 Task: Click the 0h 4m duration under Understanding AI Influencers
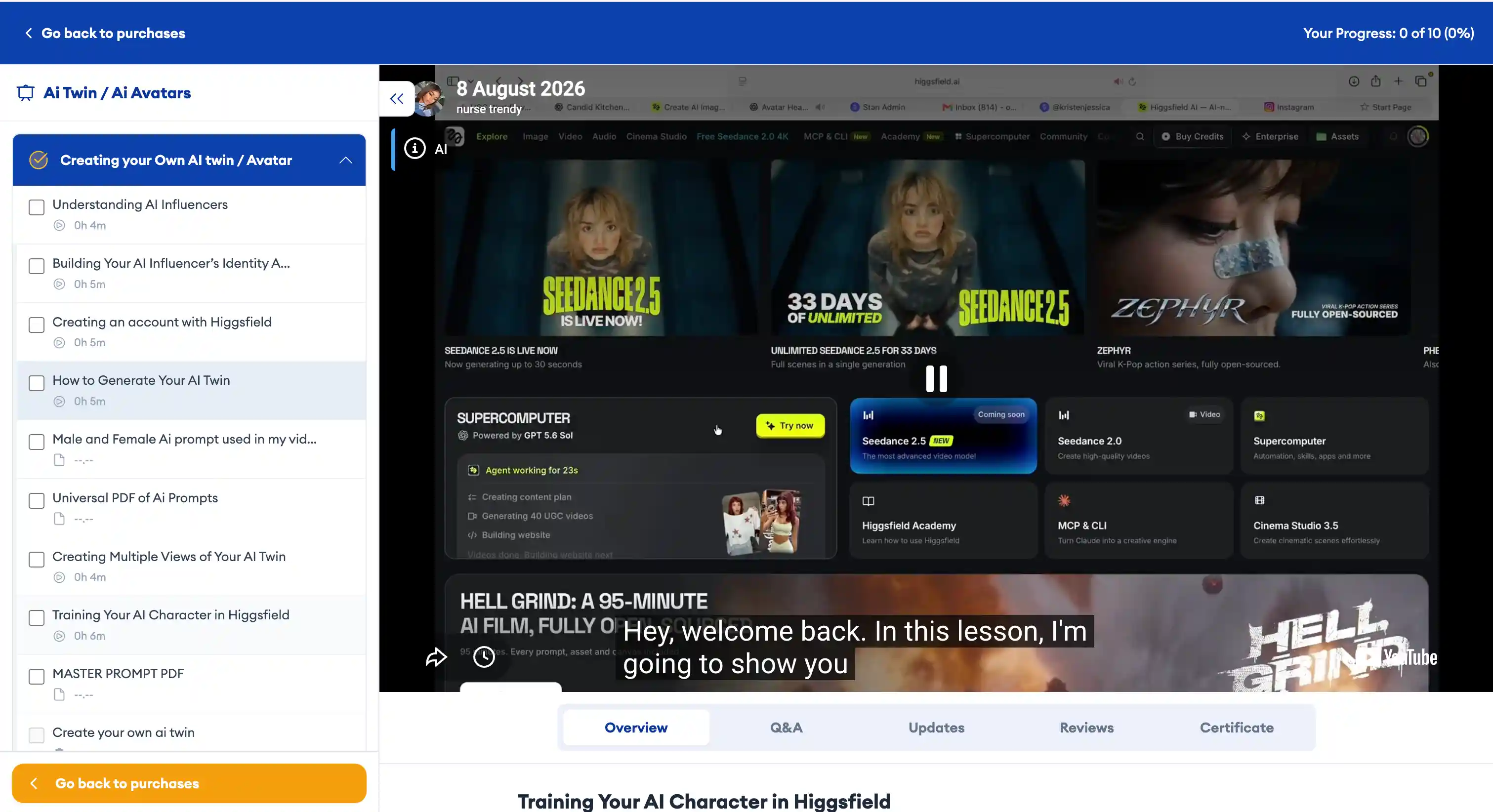click(90, 225)
